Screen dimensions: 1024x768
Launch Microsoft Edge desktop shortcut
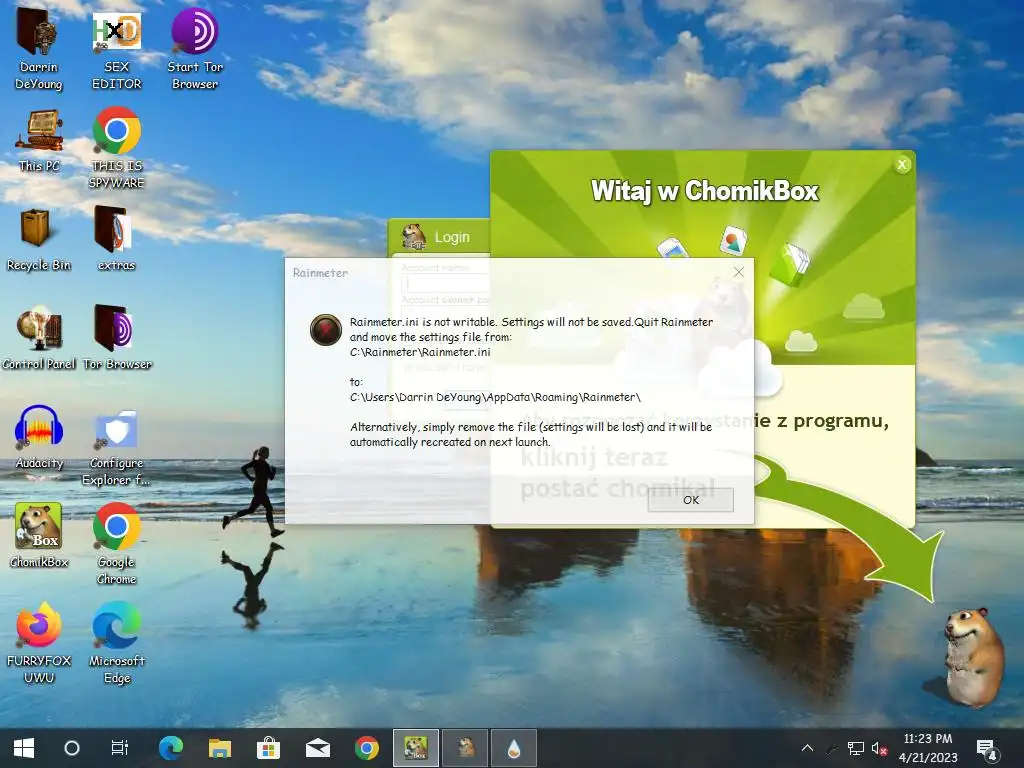click(x=116, y=643)
